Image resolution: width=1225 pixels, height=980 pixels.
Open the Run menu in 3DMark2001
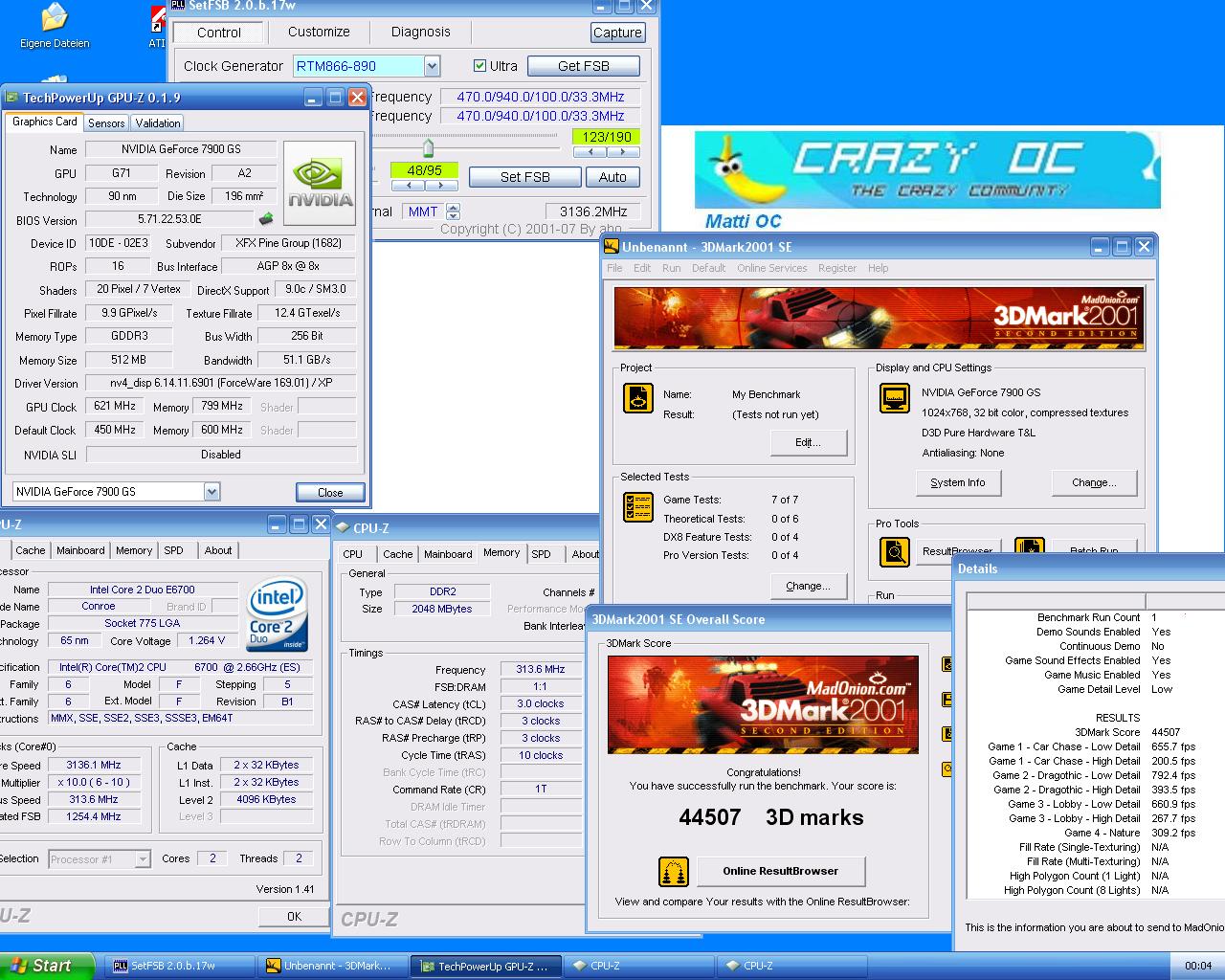click(672, 268)
